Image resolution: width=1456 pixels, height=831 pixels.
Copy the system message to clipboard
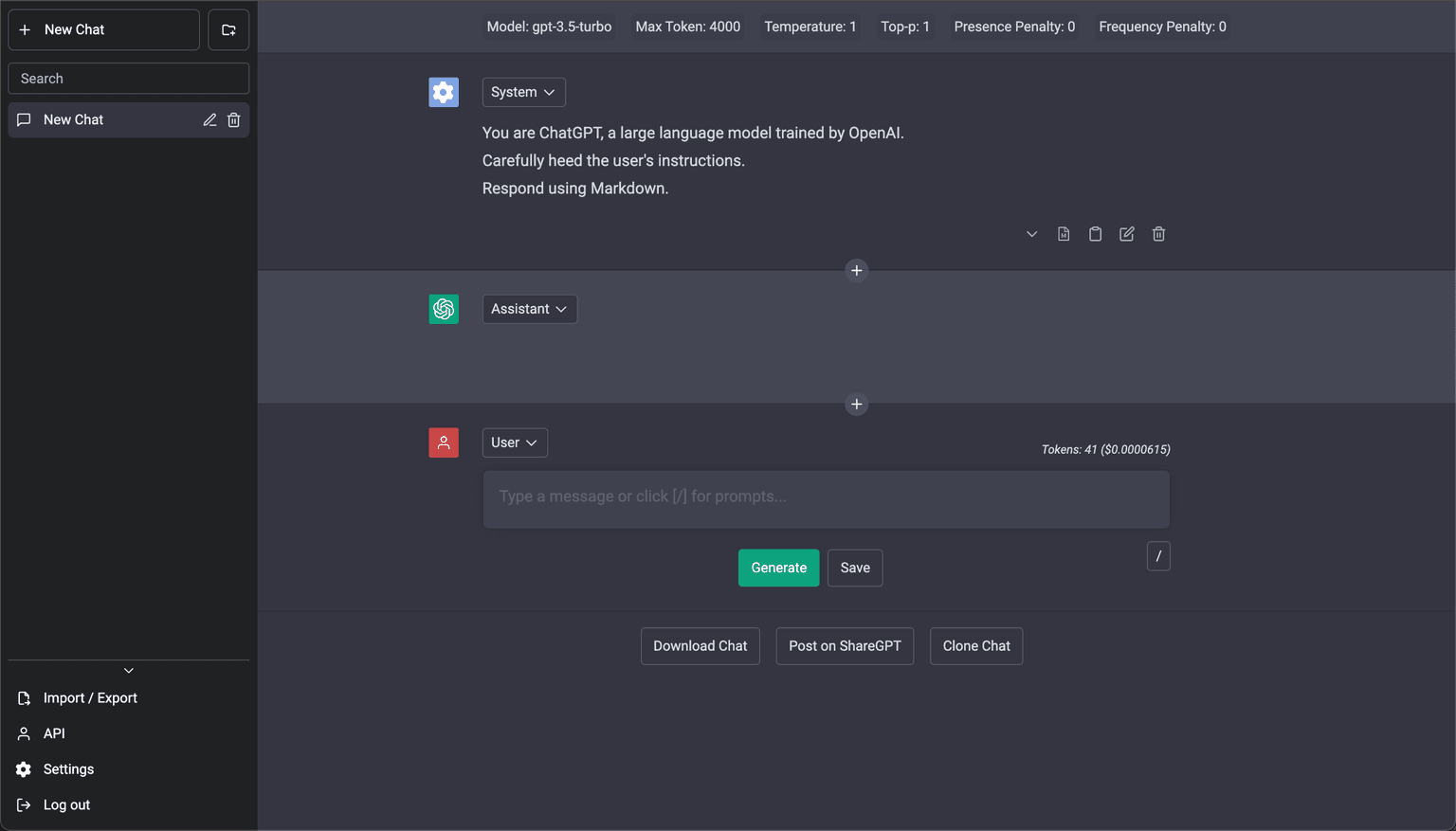point(1095,233)
